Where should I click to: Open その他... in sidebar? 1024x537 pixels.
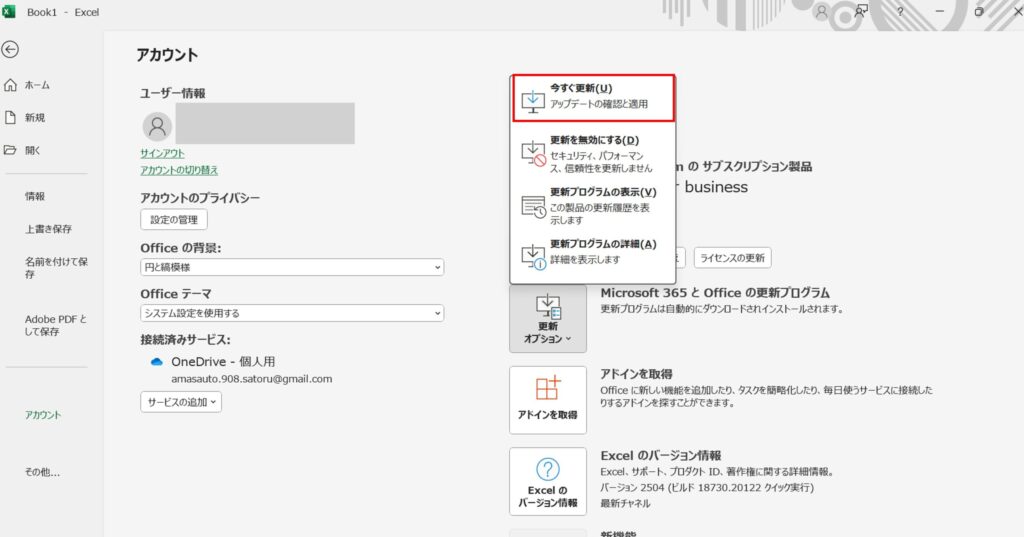click(x=42, y=472)
